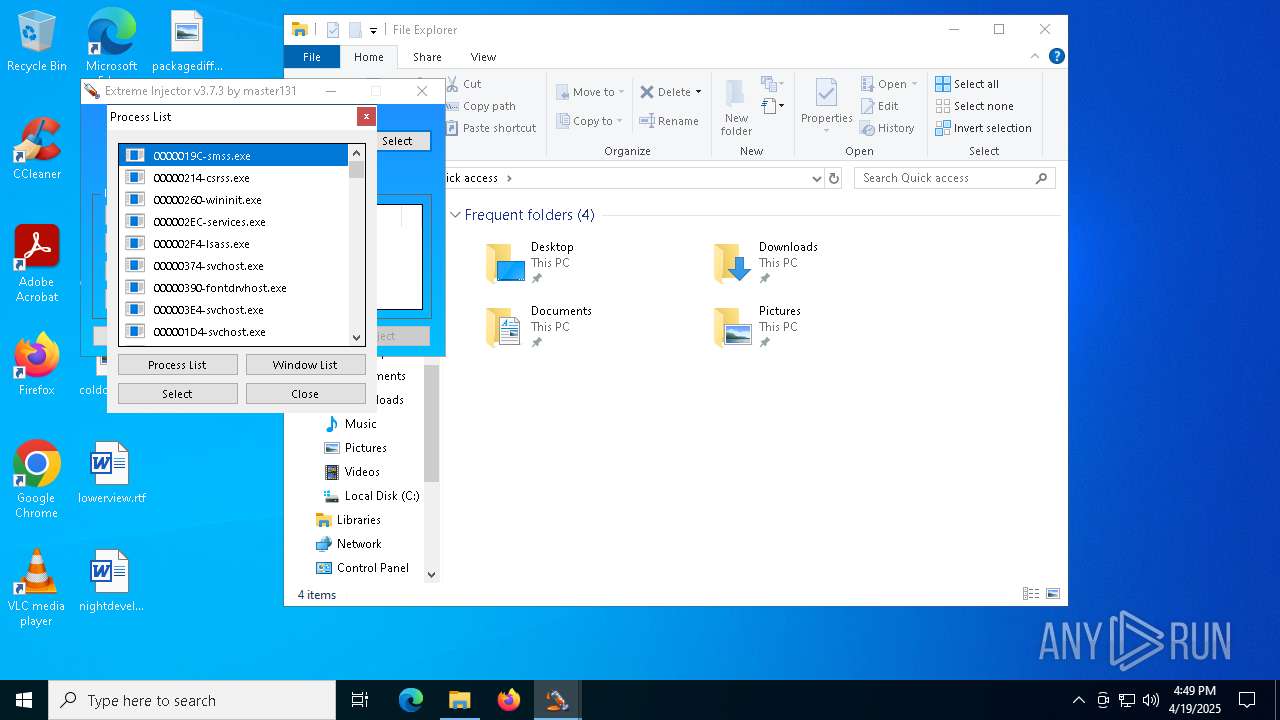
Task: Collapse the Frequent folders group
Action: click(x=456, y=215)
